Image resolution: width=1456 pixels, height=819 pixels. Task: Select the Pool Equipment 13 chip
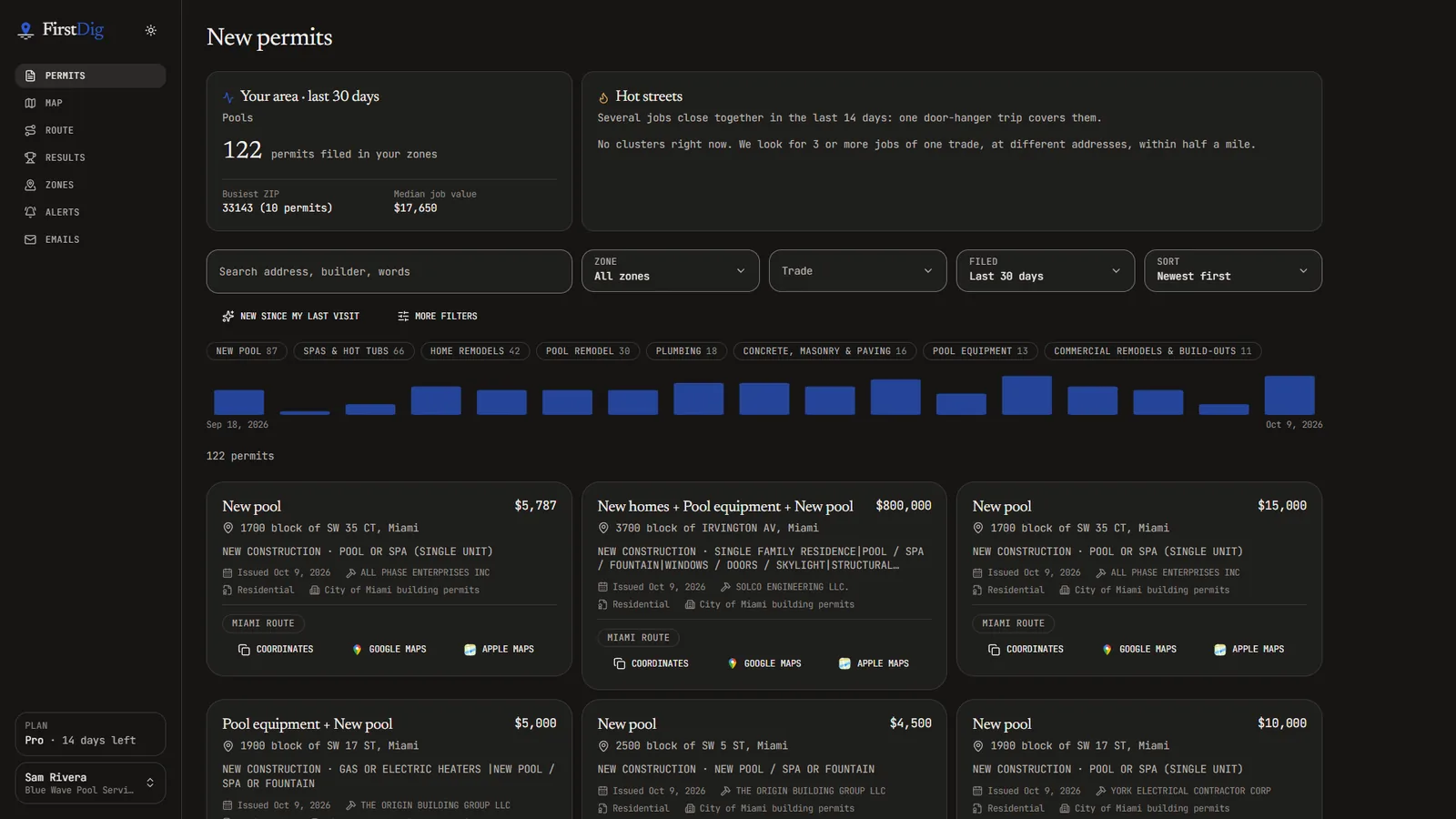pos(980,351)
